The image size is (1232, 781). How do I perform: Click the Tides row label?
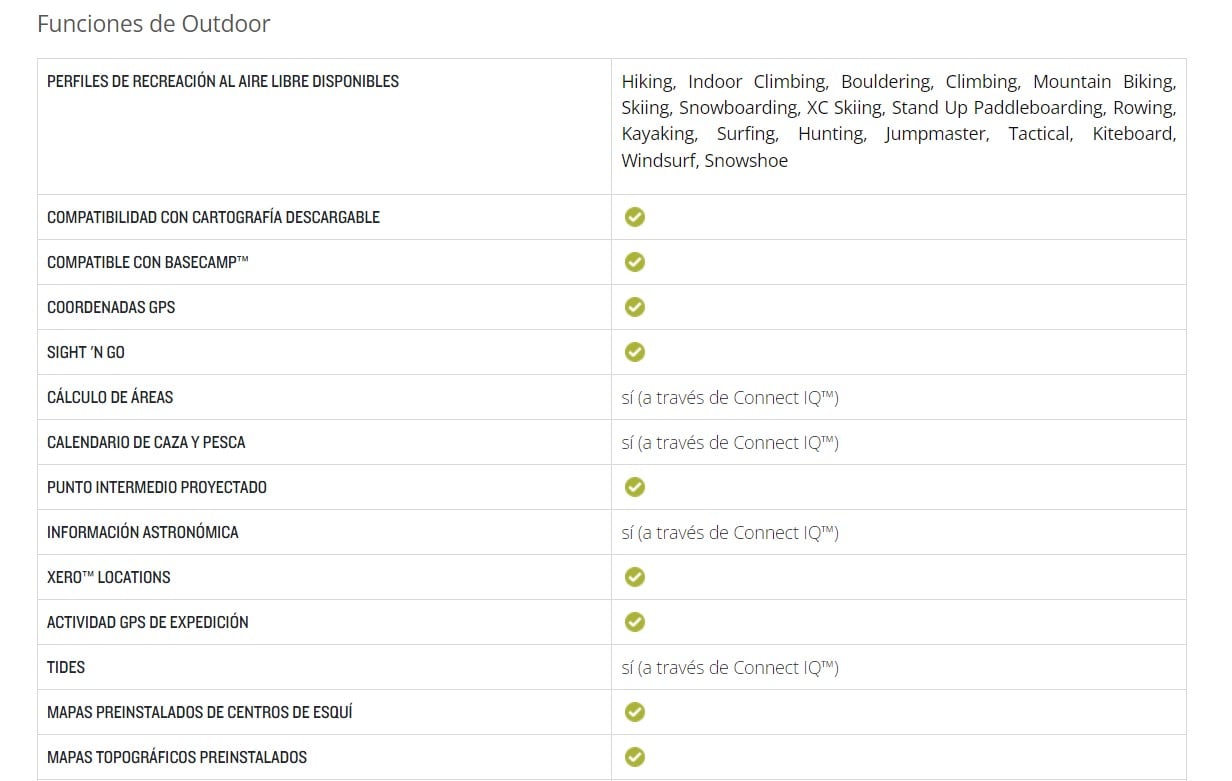(x=66, y=667)
